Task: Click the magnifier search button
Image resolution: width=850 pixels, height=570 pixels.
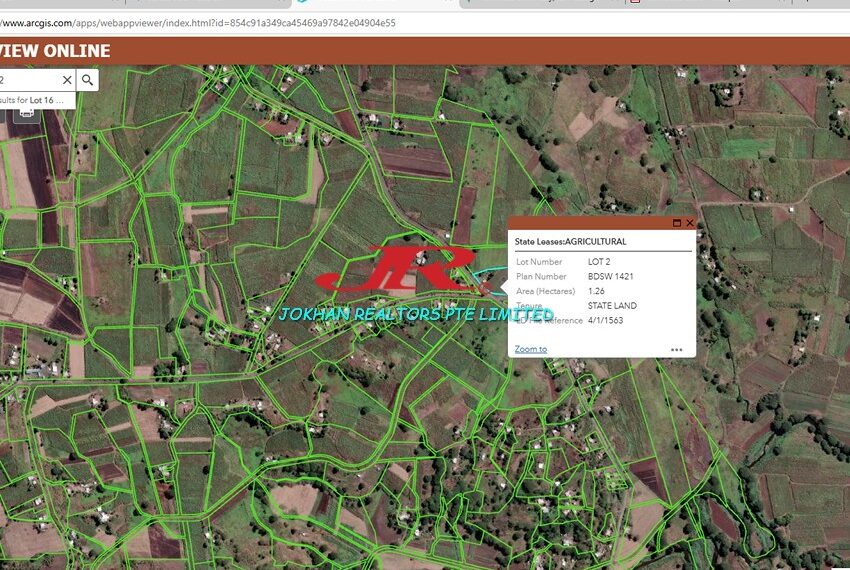Action: [x=88, y=80]
